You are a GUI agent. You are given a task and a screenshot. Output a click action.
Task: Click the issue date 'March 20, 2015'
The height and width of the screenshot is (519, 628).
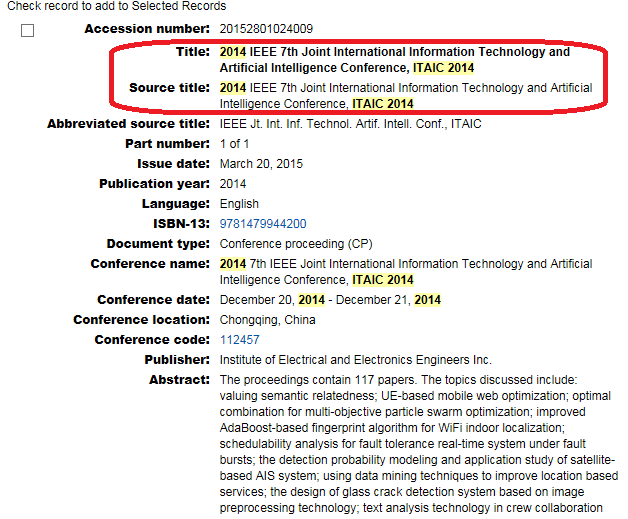point(261,164)
